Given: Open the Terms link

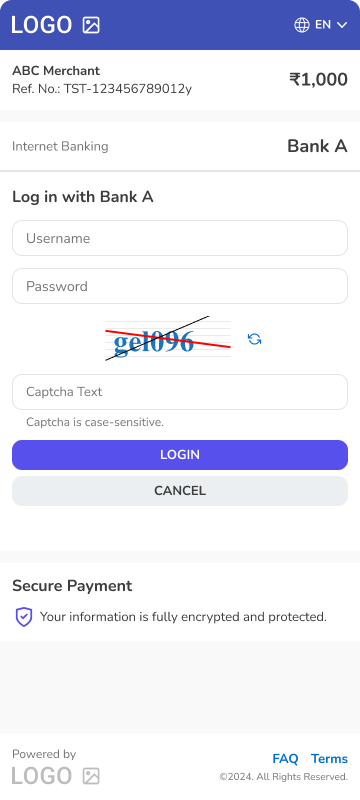Looking at the screenshot, I should [329, 759].
